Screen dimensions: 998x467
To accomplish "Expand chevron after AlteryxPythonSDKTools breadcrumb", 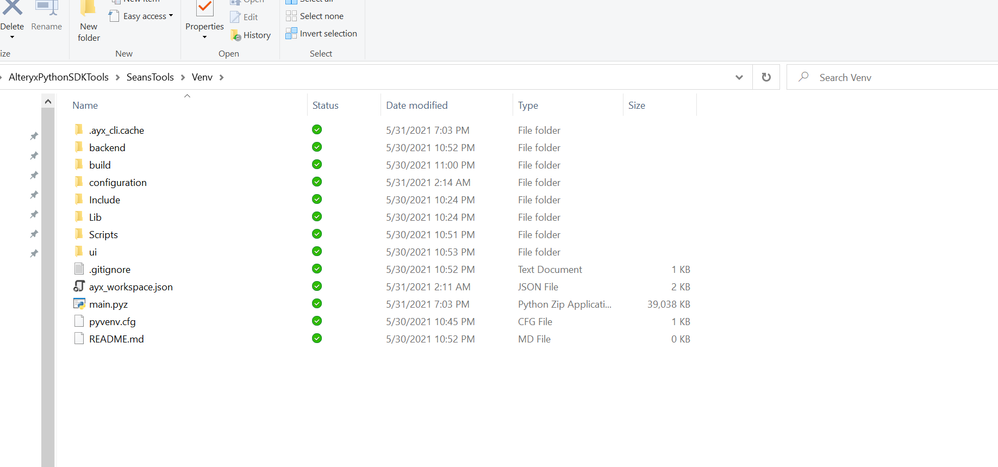I will tap(118, 77).
